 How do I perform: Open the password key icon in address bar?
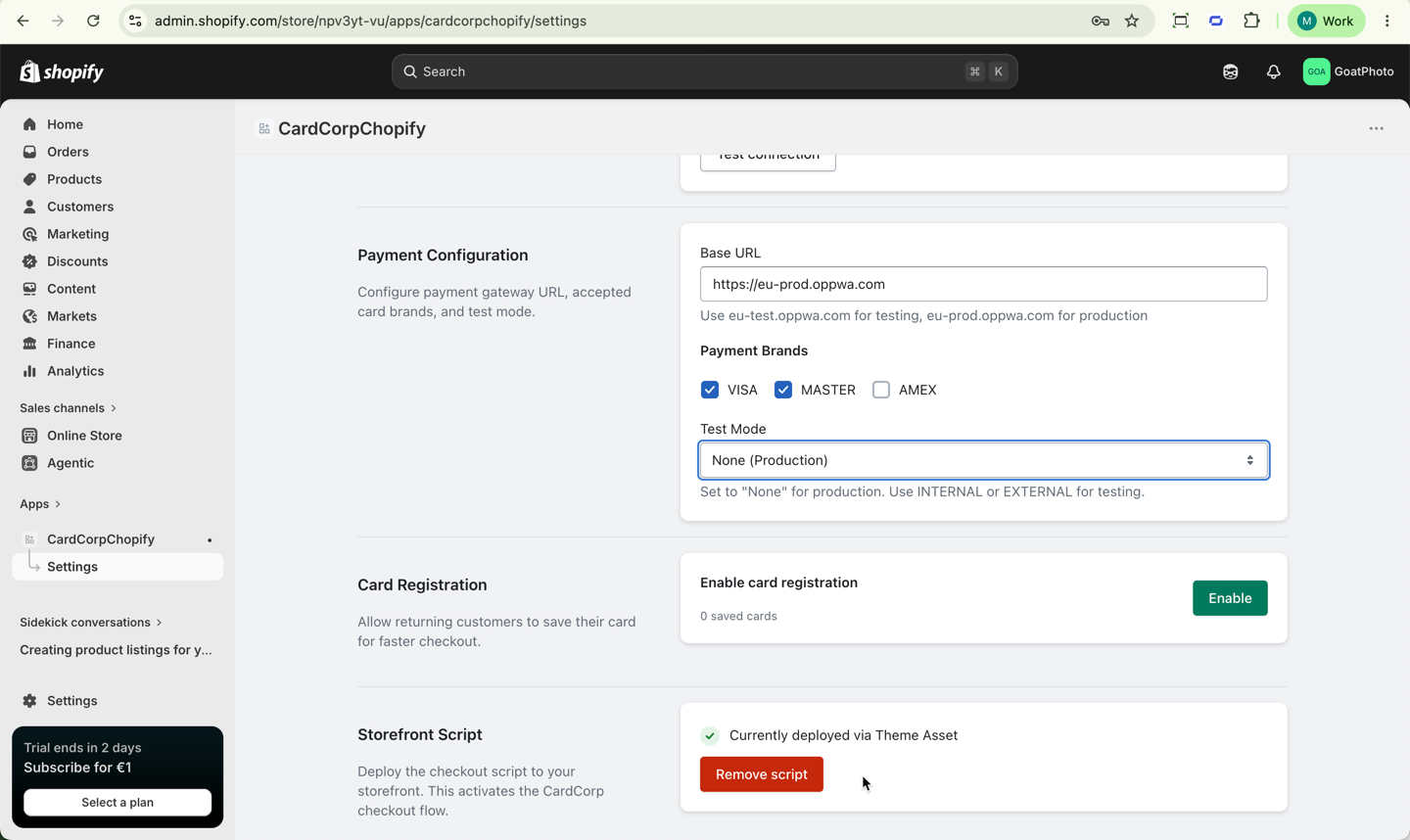(1100, 21)
